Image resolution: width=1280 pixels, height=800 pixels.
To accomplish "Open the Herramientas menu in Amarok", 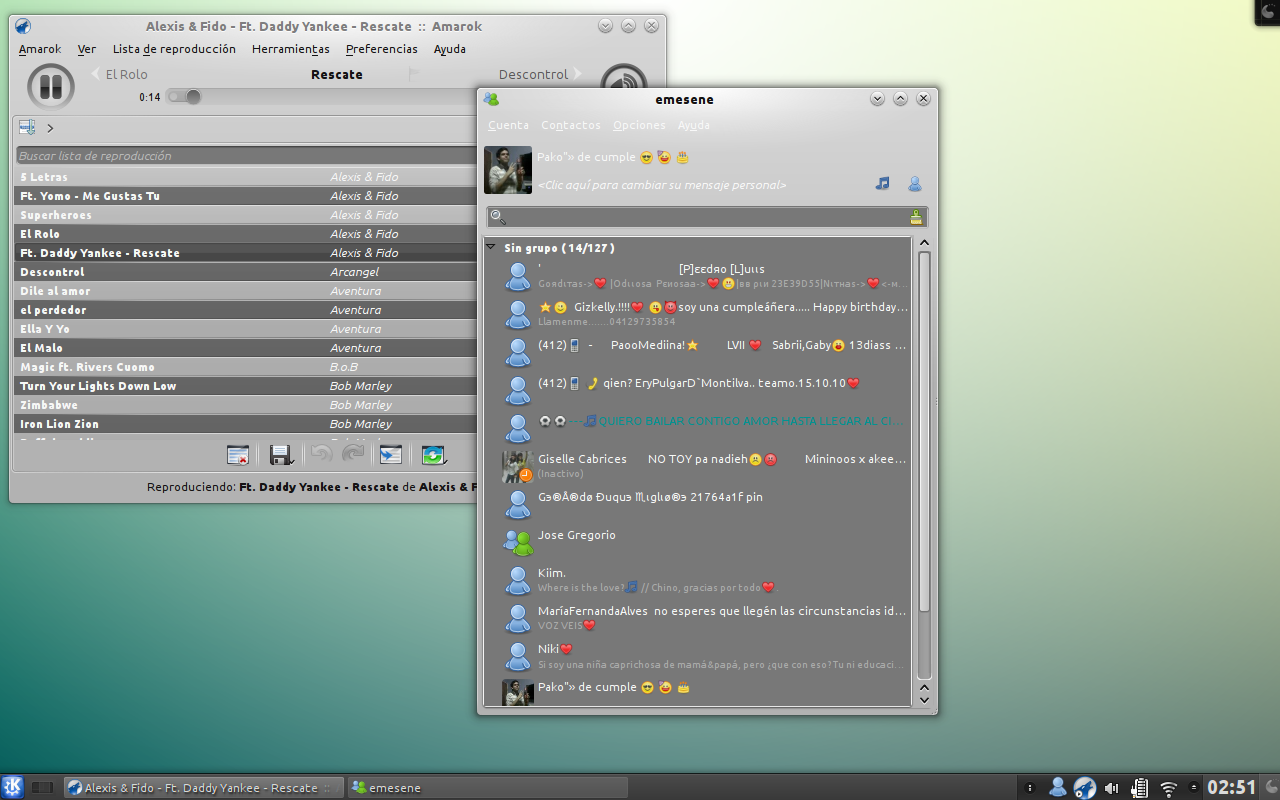I will pyautogui.click(x=291, y=49).
